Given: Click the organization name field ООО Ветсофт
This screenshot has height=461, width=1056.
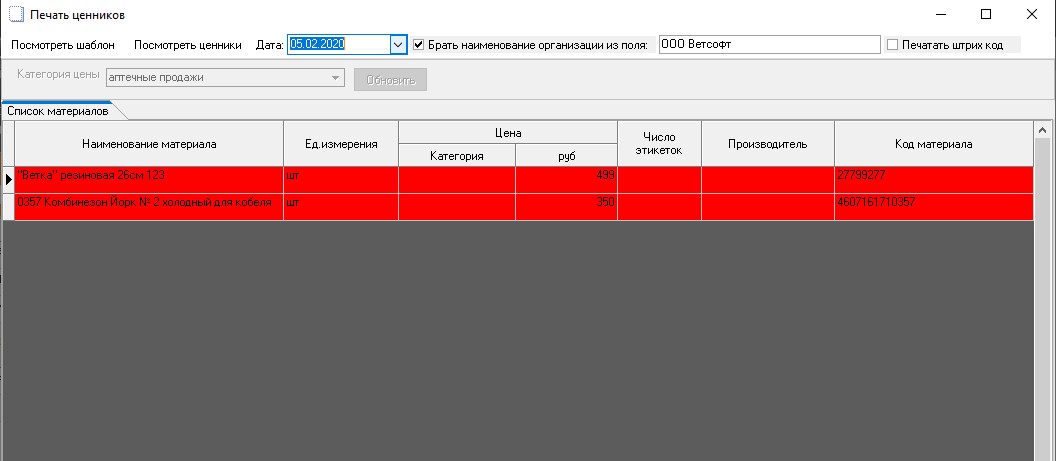Looking at the screenshot, I should (x=768, y=45).
